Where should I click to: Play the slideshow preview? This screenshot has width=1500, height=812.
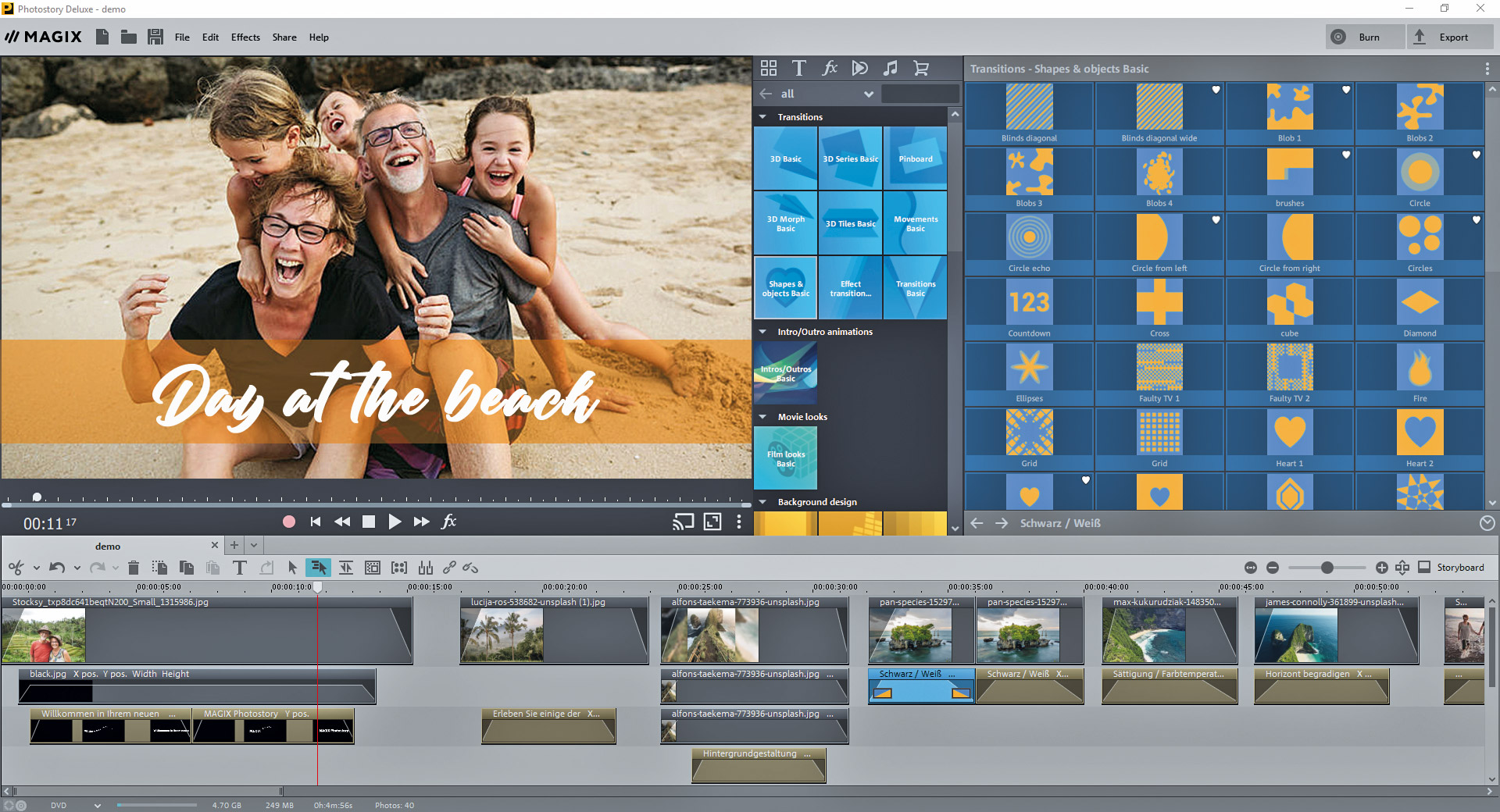[395, 522]
